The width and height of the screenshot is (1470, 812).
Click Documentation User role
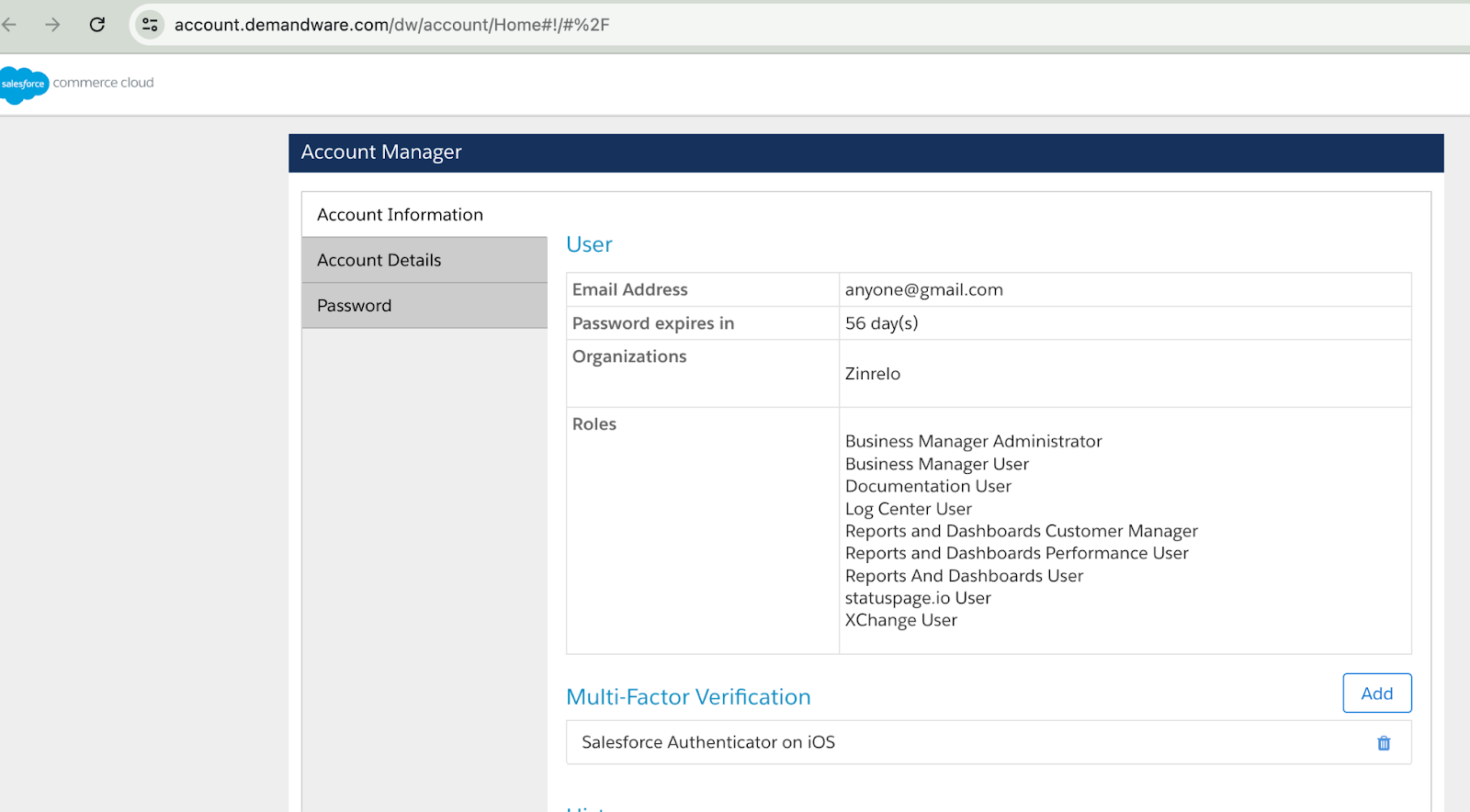[x=928, y=486]
